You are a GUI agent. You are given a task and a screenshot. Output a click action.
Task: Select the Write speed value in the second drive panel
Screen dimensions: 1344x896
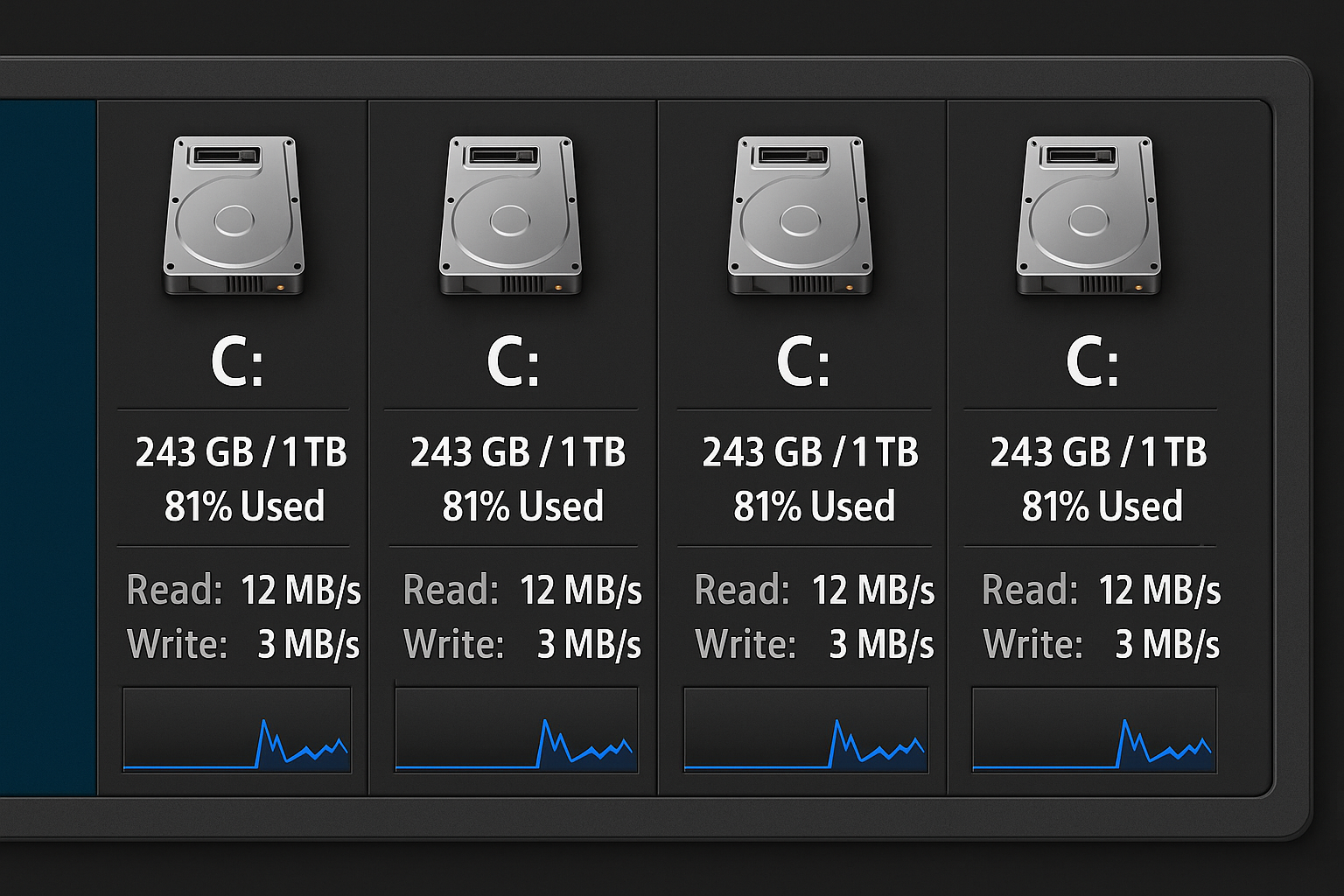coord(589,645)
